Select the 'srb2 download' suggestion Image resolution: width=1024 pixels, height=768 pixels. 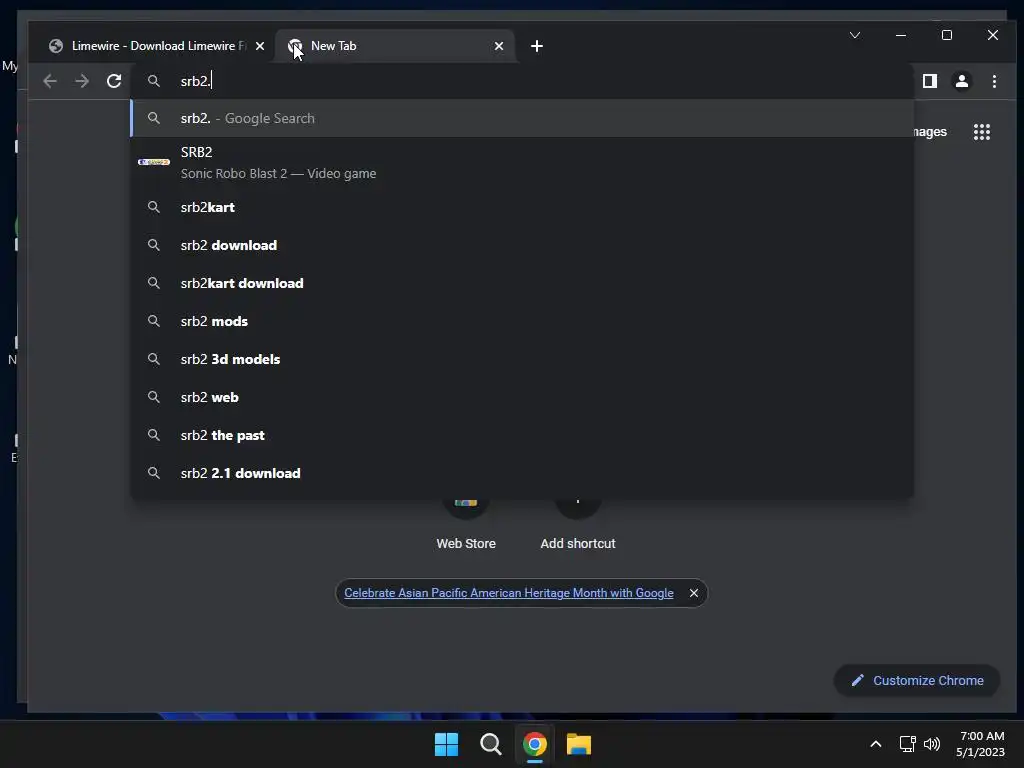coord(522,245)
